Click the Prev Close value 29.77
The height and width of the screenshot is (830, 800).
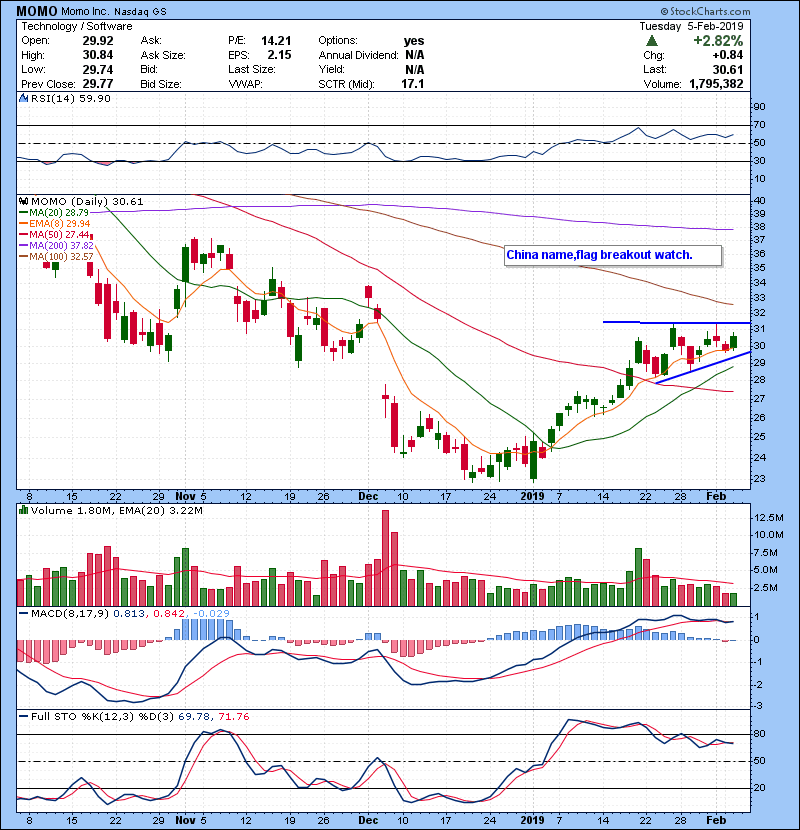[98, 84]
